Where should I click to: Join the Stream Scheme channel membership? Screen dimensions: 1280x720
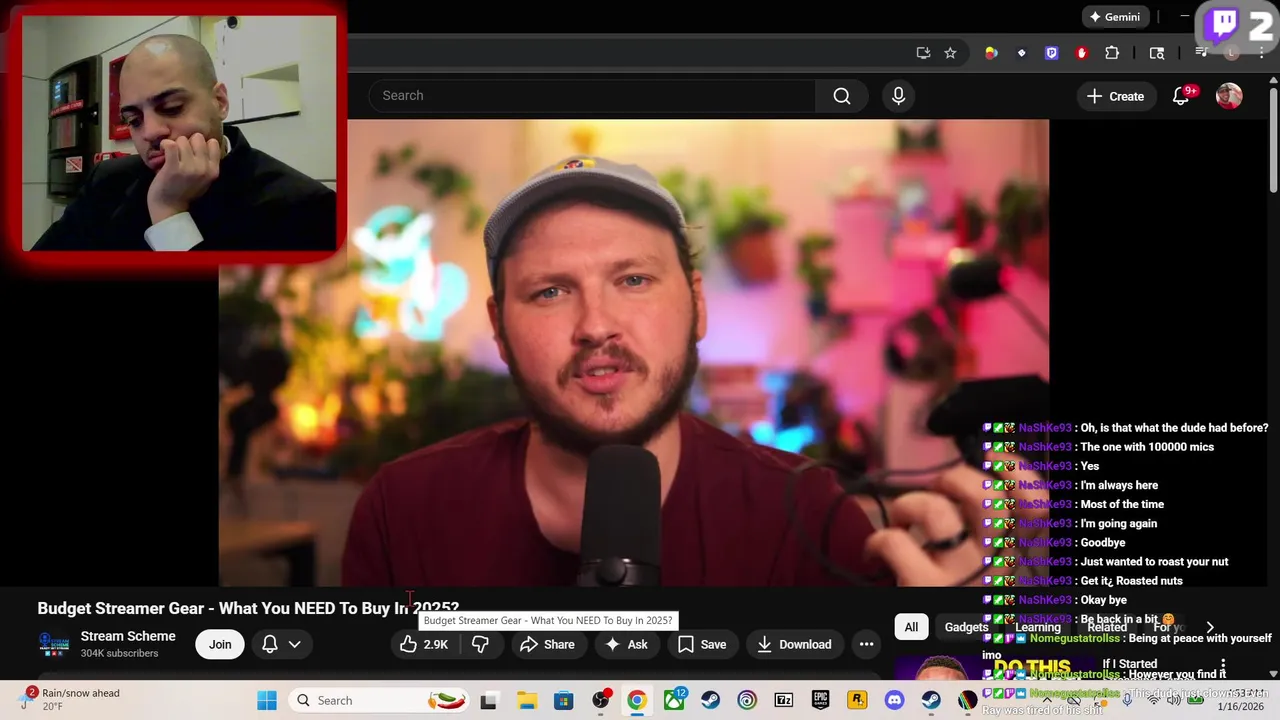tap(220, 645)
